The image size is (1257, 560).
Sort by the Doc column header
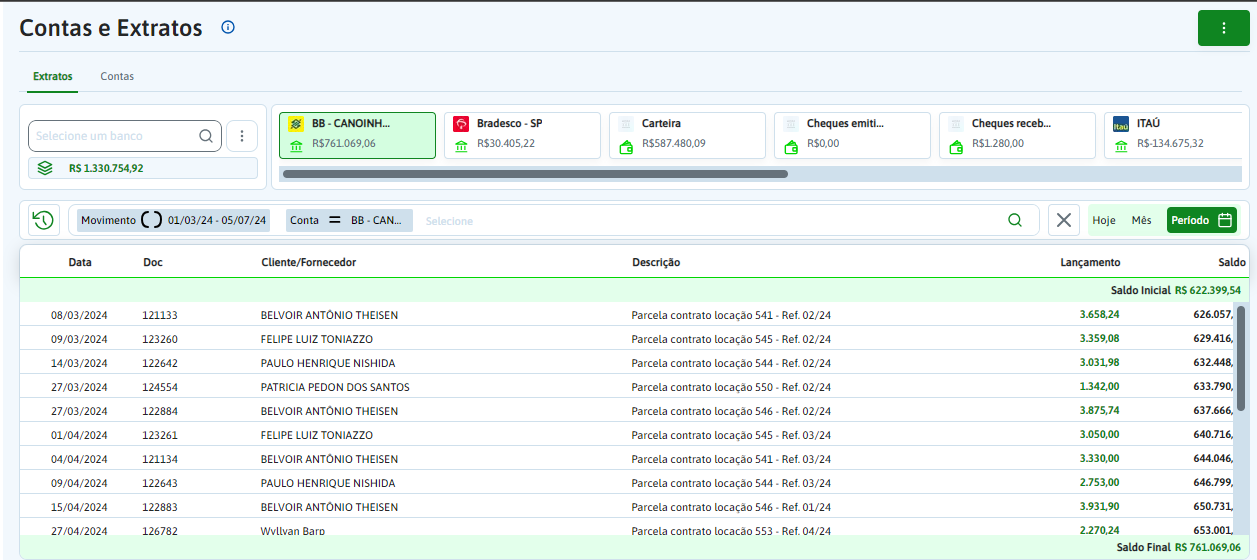coord(153,262)
